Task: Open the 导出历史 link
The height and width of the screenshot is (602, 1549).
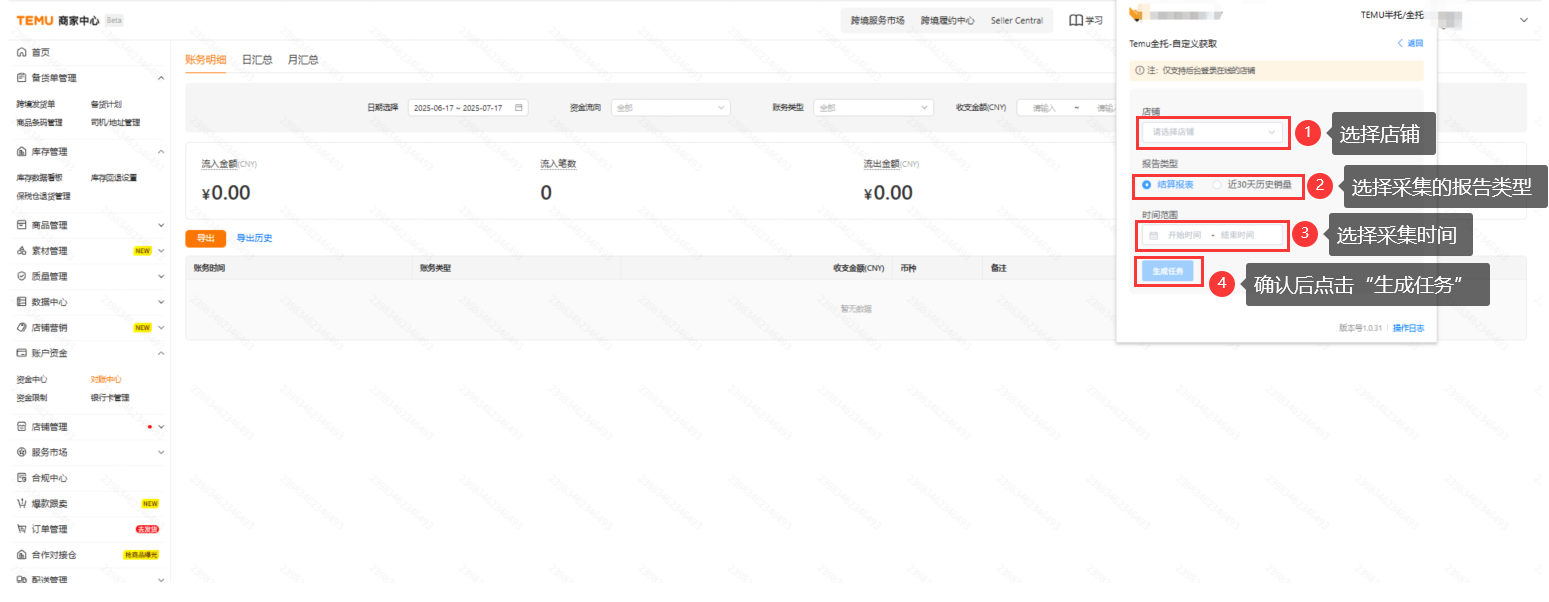Action: pyautogui.click(x=254, y=238)
